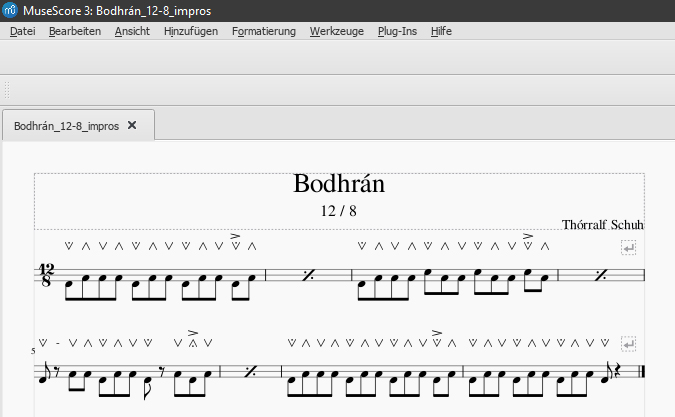Close the Bodhrán_12-8_impros tab
675x417 pixels.
pos(132,126)
